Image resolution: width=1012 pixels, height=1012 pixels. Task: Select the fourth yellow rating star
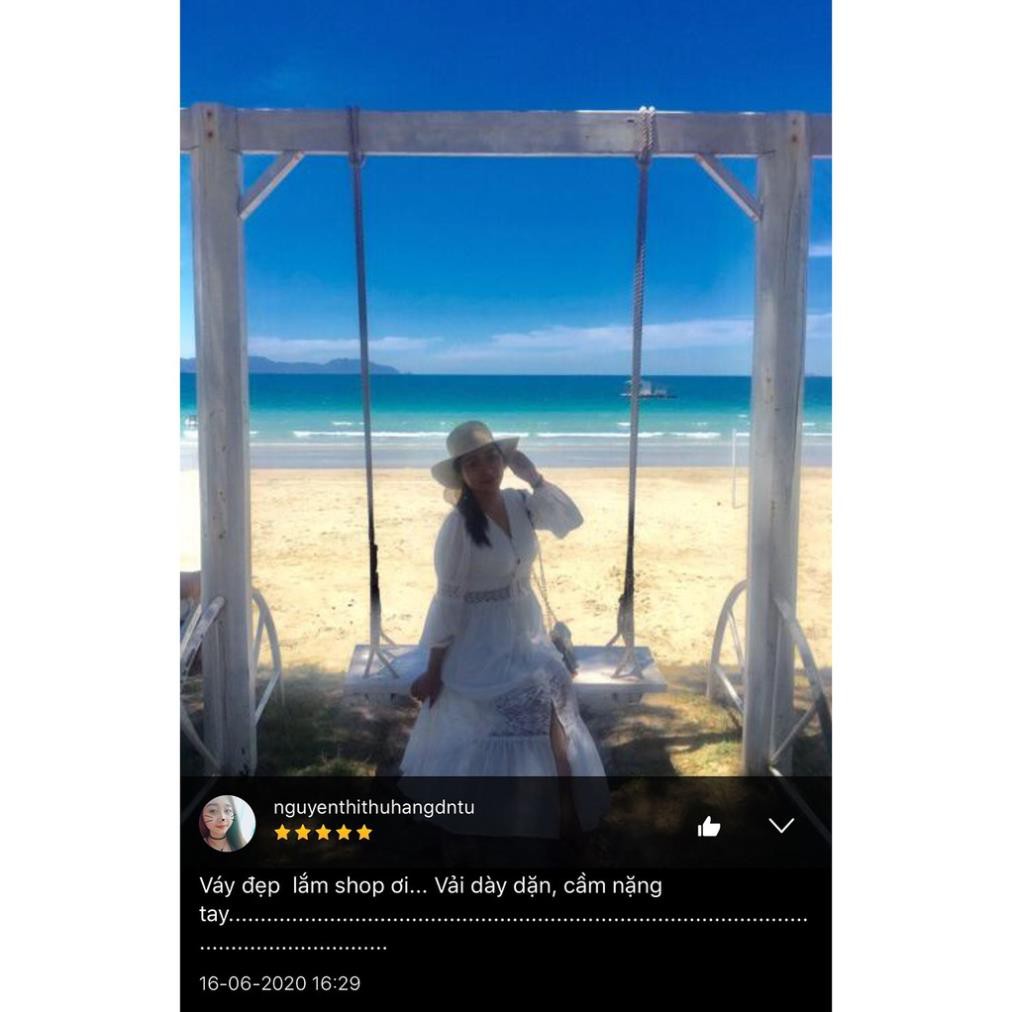(x=344, y=832)
